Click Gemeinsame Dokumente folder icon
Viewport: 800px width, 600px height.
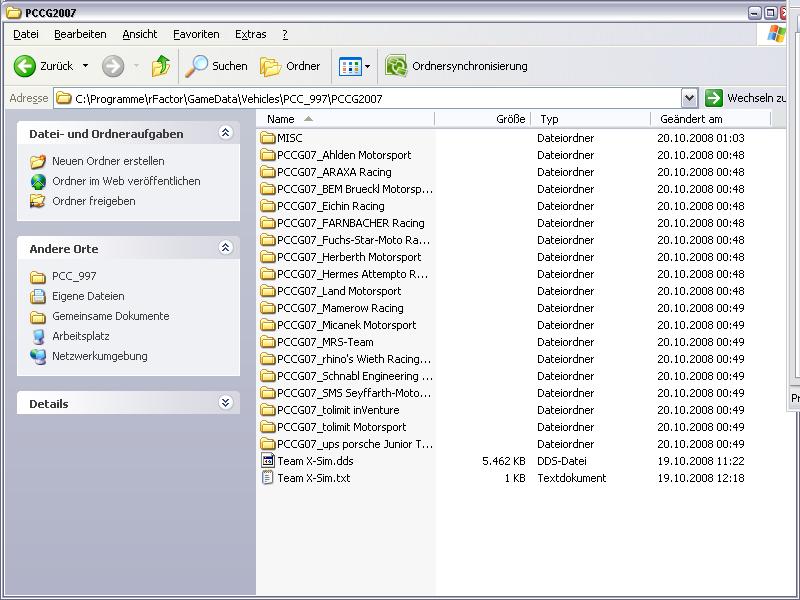(38, 316)
